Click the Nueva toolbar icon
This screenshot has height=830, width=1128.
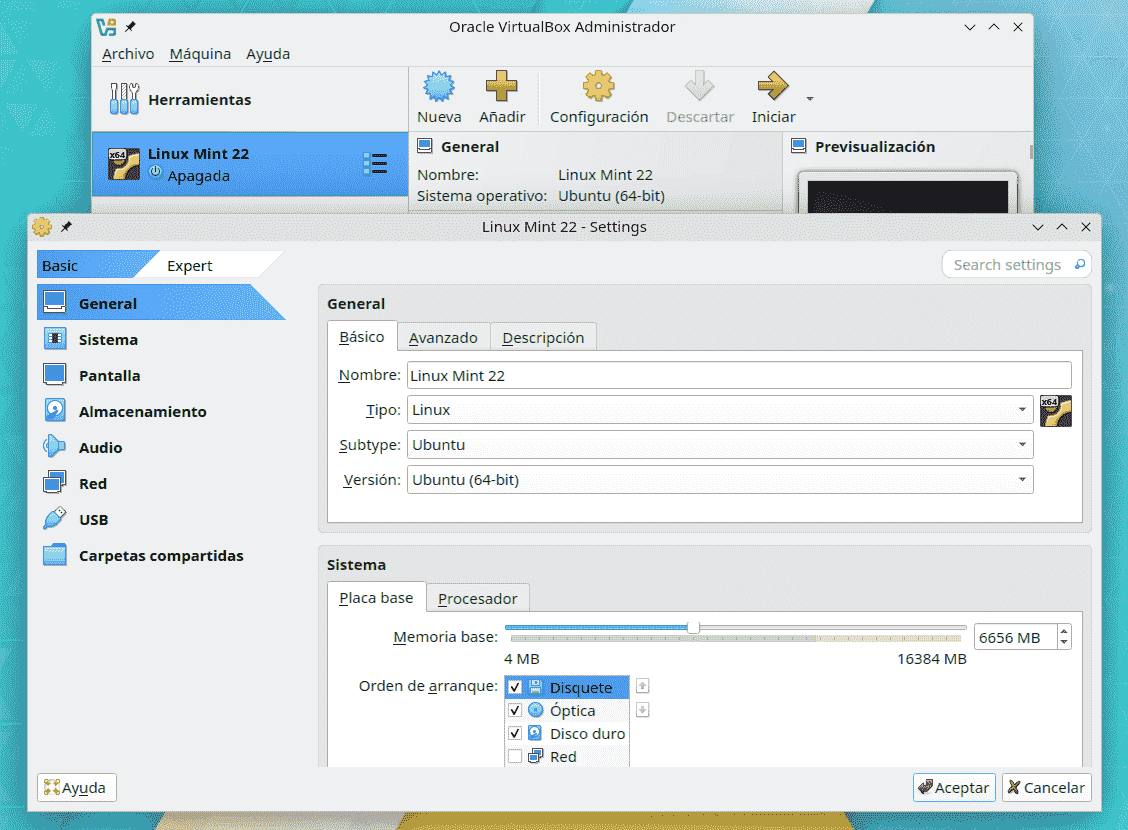(x=438, y=86)
